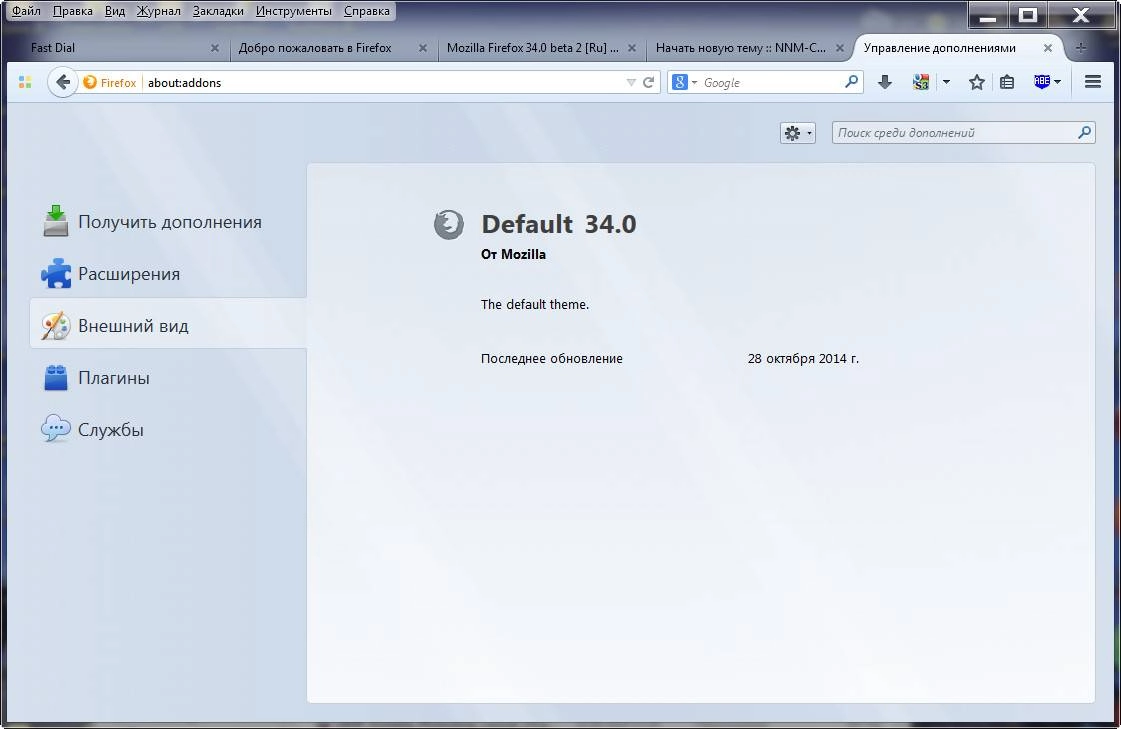Open Расширения category
The height and width of the screenshot is (729, 1121).
click(168, 274)
